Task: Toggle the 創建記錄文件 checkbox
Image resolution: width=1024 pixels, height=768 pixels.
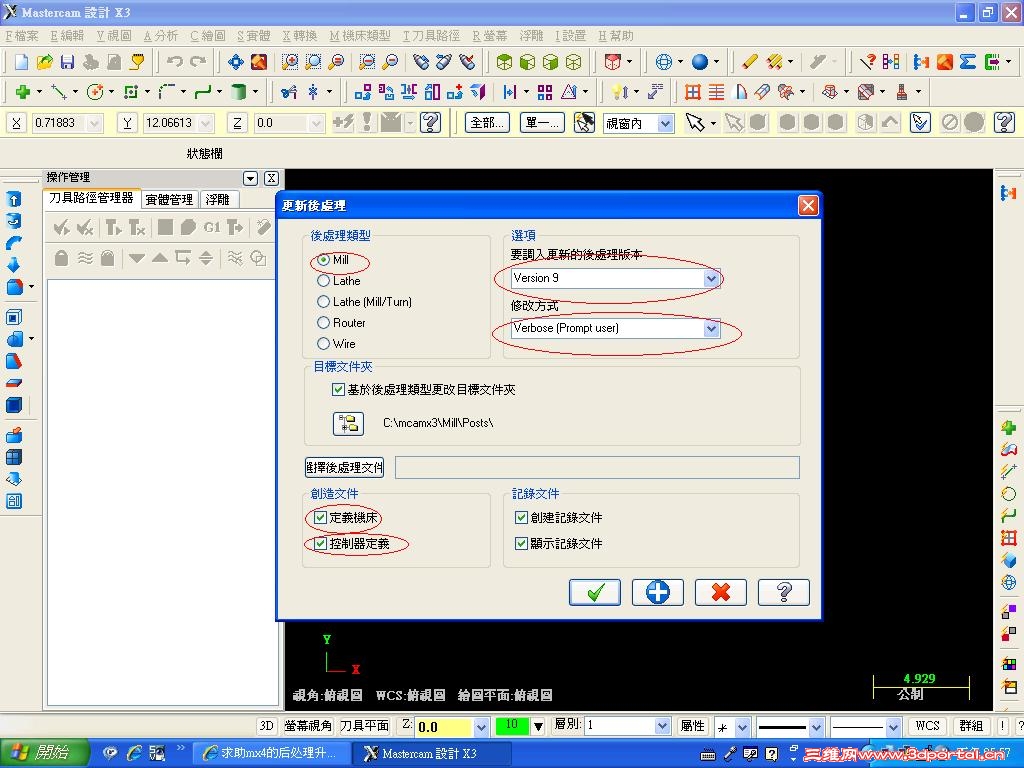Action: (521, 518)
